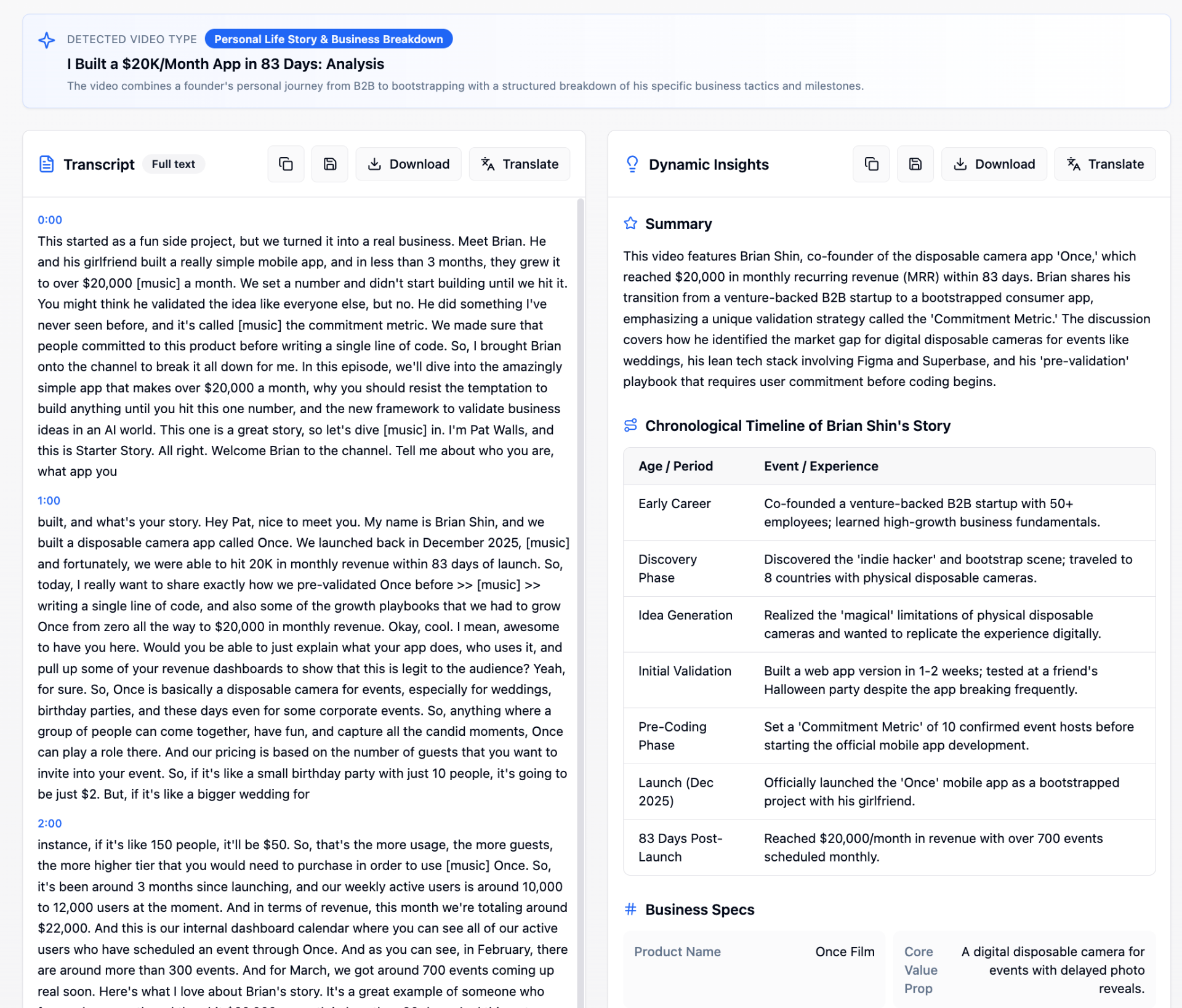The image size is (1182, 1008).
Task: Click the 'Core Value Prop' spec label
Action: pyautogui.click(x=920, y=970)
